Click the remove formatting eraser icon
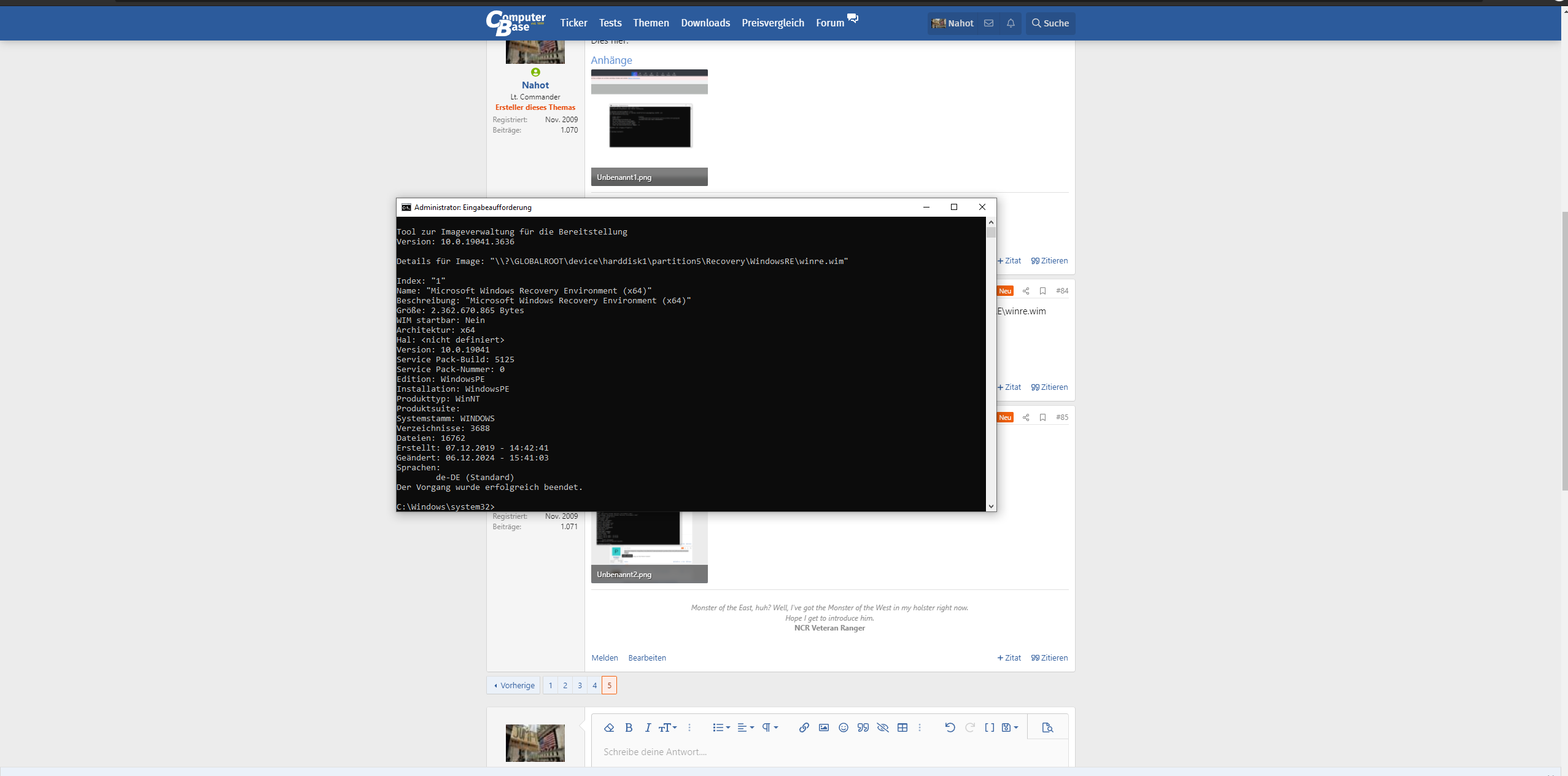 click(x=609, y=728)
